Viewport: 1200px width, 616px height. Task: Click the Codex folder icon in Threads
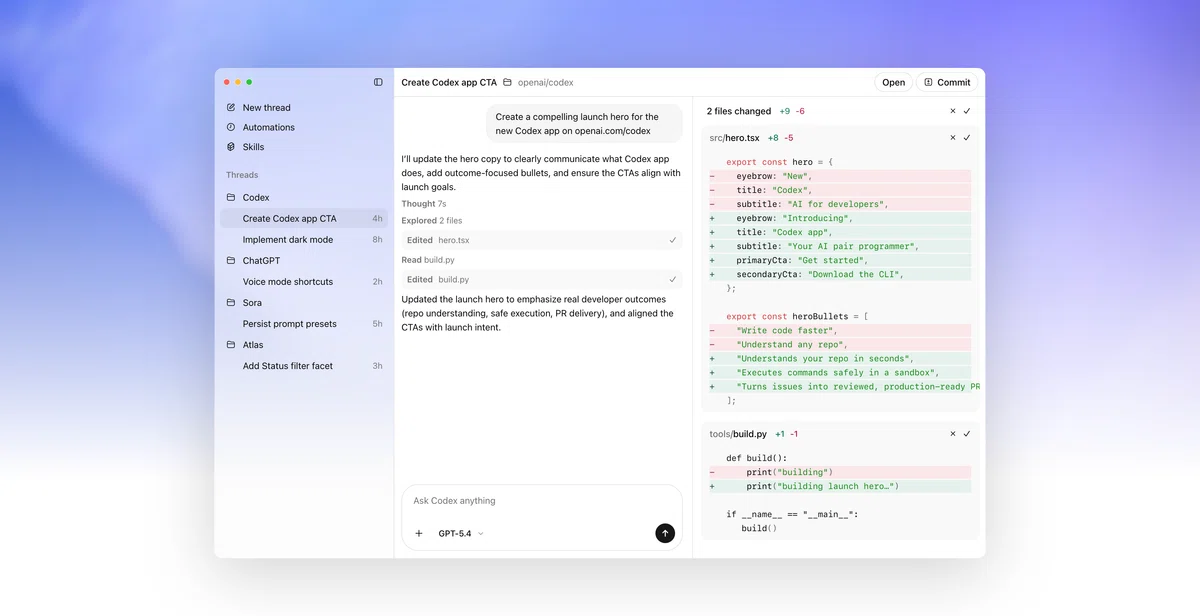click(x=231, y=197)
